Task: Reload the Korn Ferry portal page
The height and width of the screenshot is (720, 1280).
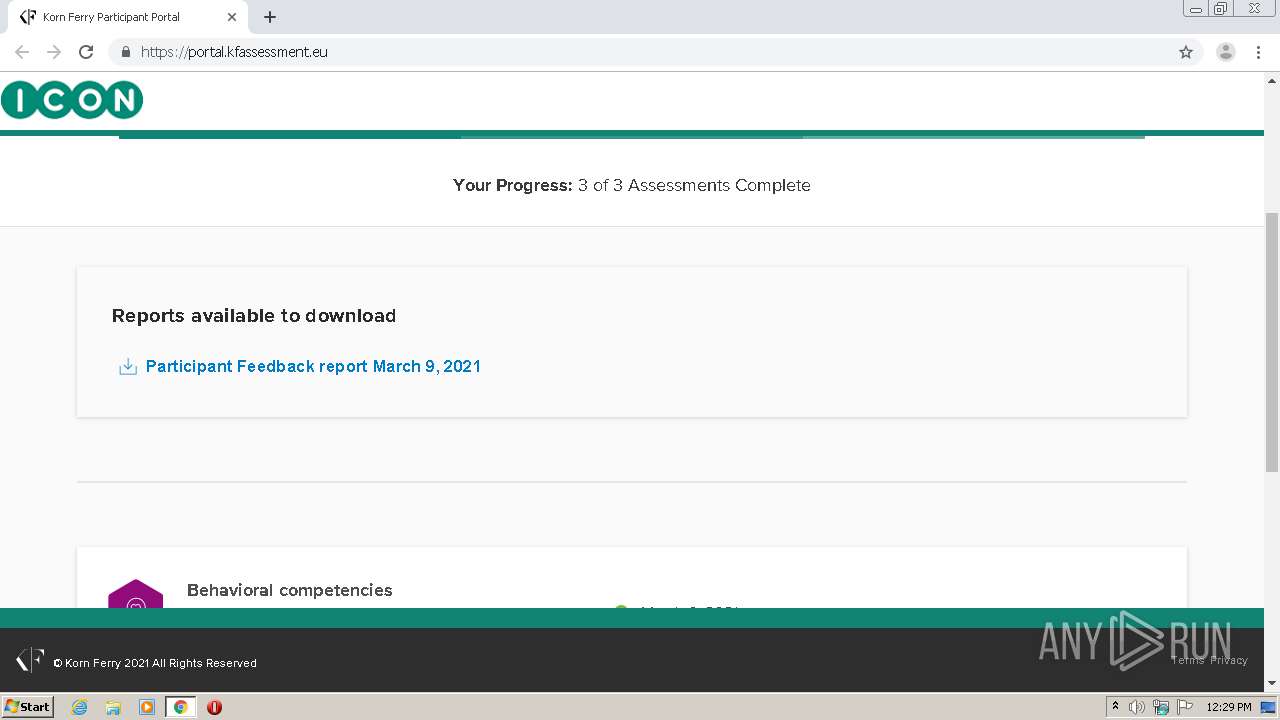Action: [86, 52]
